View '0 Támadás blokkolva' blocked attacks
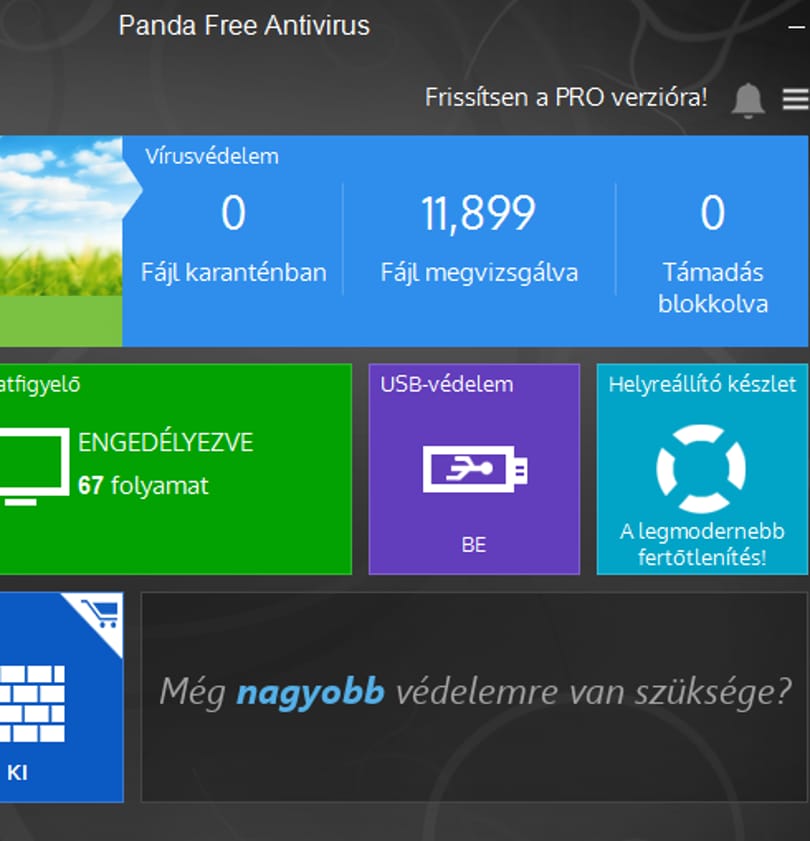 (713, 254)
